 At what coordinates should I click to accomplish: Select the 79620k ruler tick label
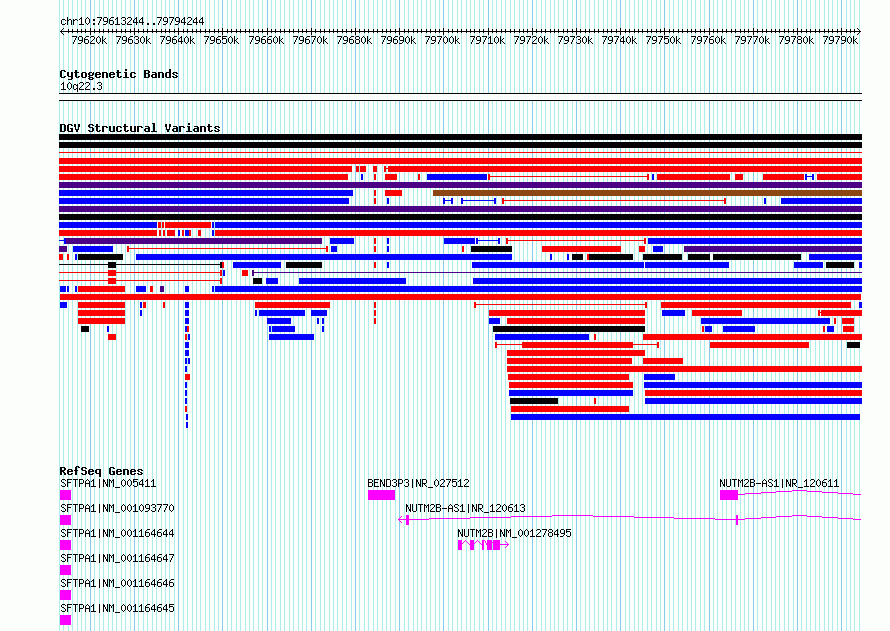pyautogui.click(x=89, y=40)
